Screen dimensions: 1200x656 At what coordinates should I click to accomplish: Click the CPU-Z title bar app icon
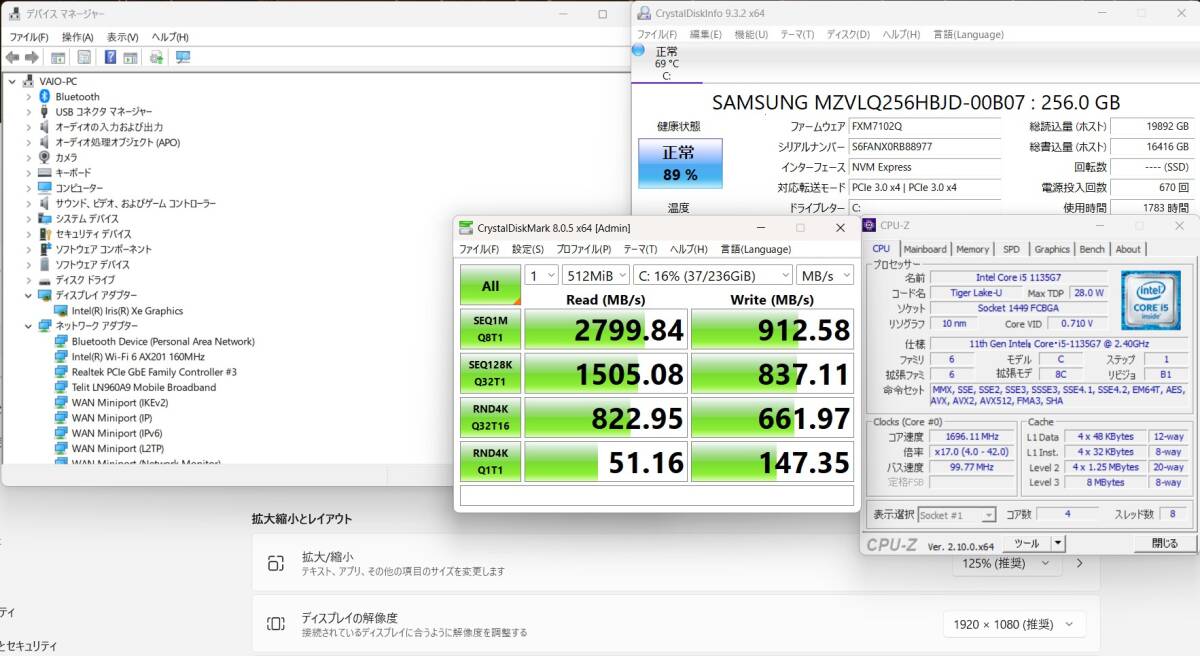click(x=869, y=225)
